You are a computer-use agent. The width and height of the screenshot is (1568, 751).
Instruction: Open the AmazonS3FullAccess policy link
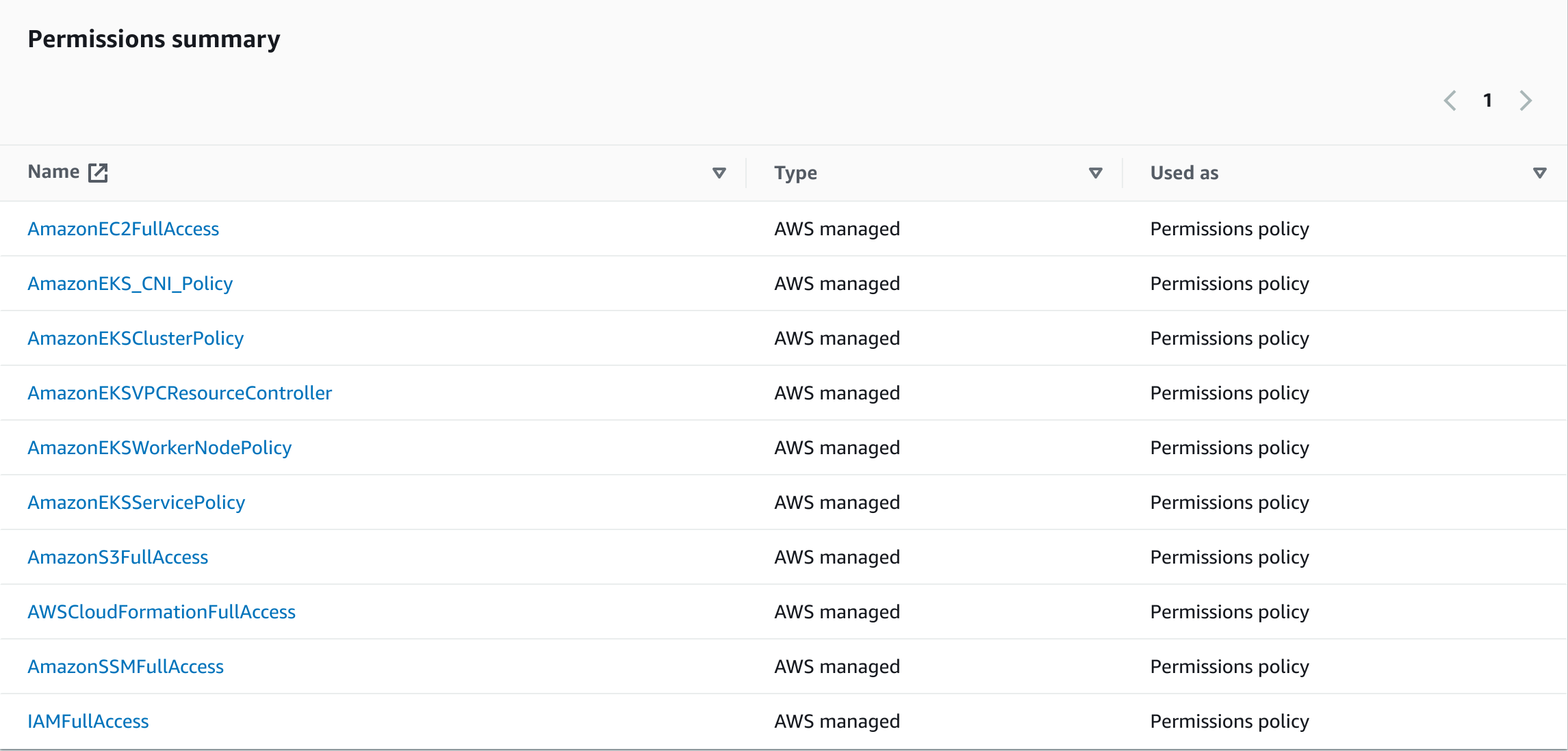point(118,557)
